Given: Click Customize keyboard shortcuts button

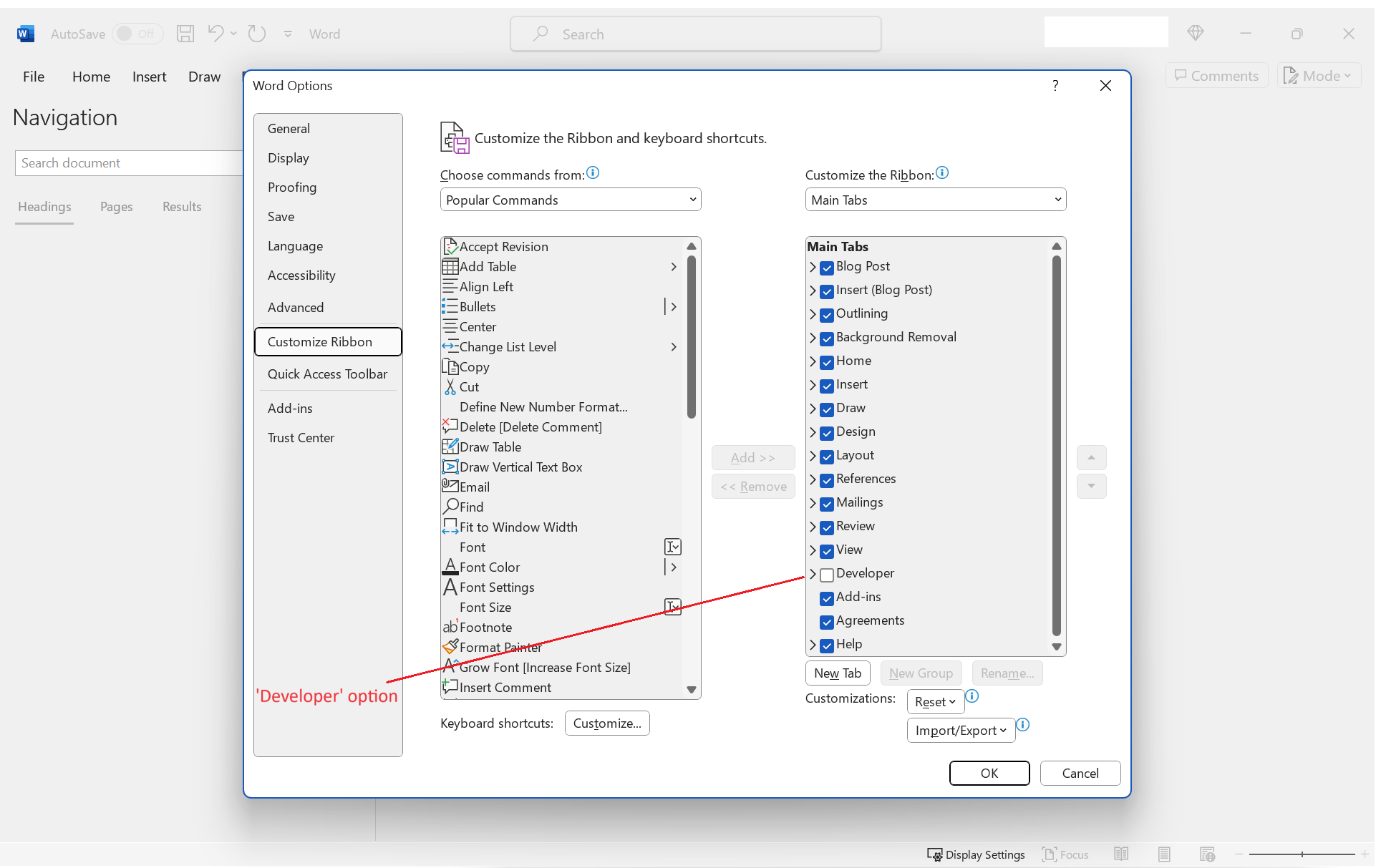Looking at the screenshot, I should (x=607, y=723).
